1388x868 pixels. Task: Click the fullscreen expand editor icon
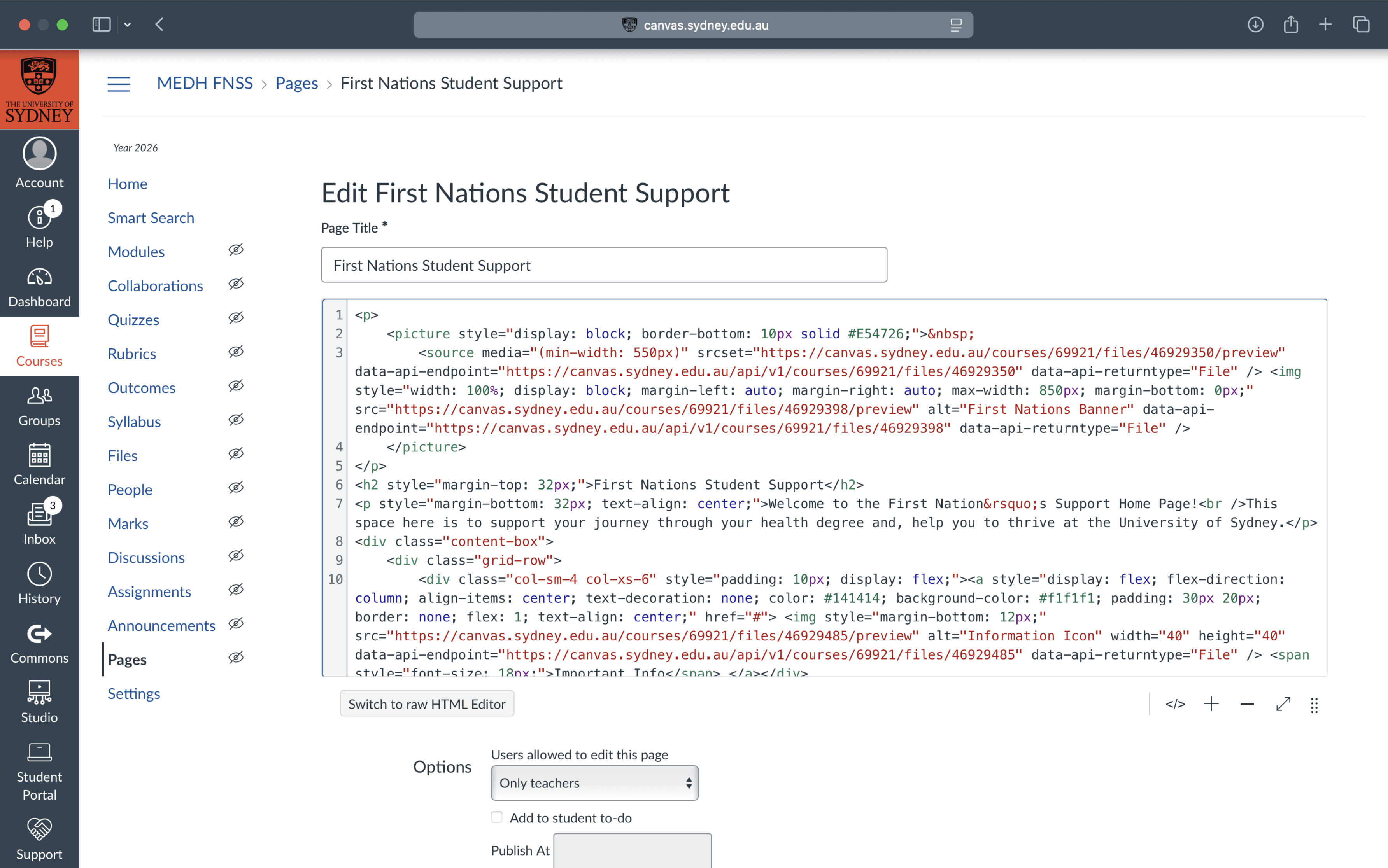pyautogui.click(x=1283, y=704)
